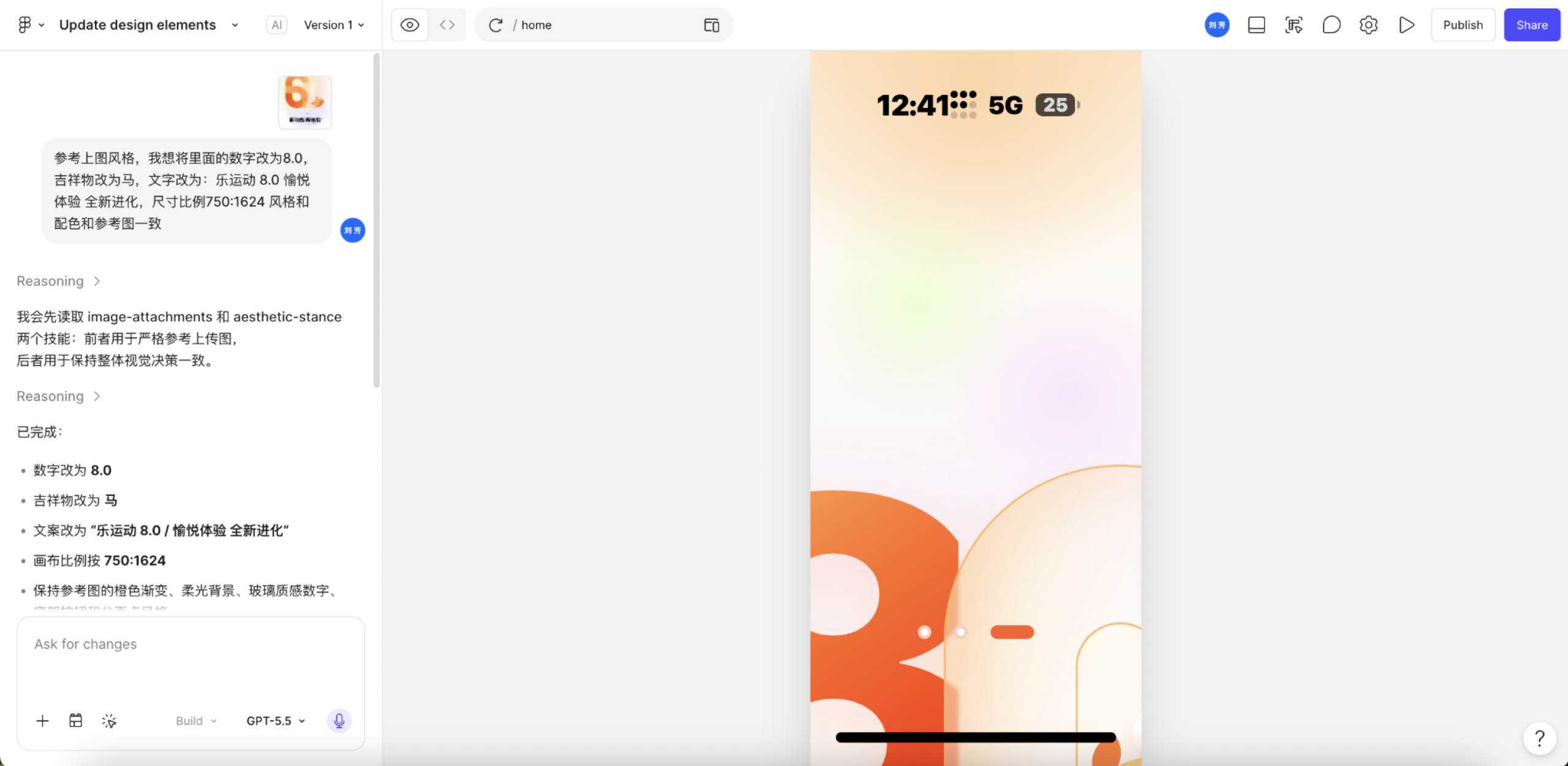The image size is (1568, 766).
Task: Focus the Ask for changes input
Action: click(x=190, y=644)
